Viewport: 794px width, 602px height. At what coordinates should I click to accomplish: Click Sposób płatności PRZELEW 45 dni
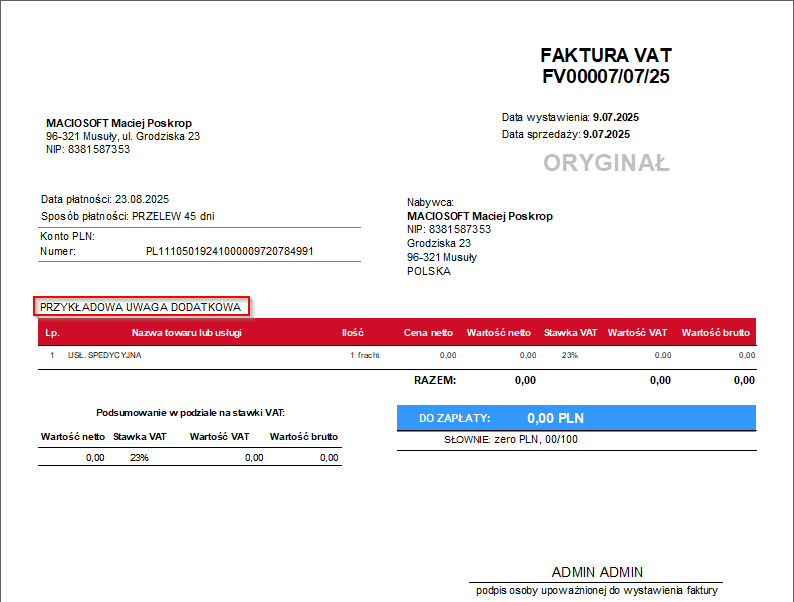[x=127, y=216]
